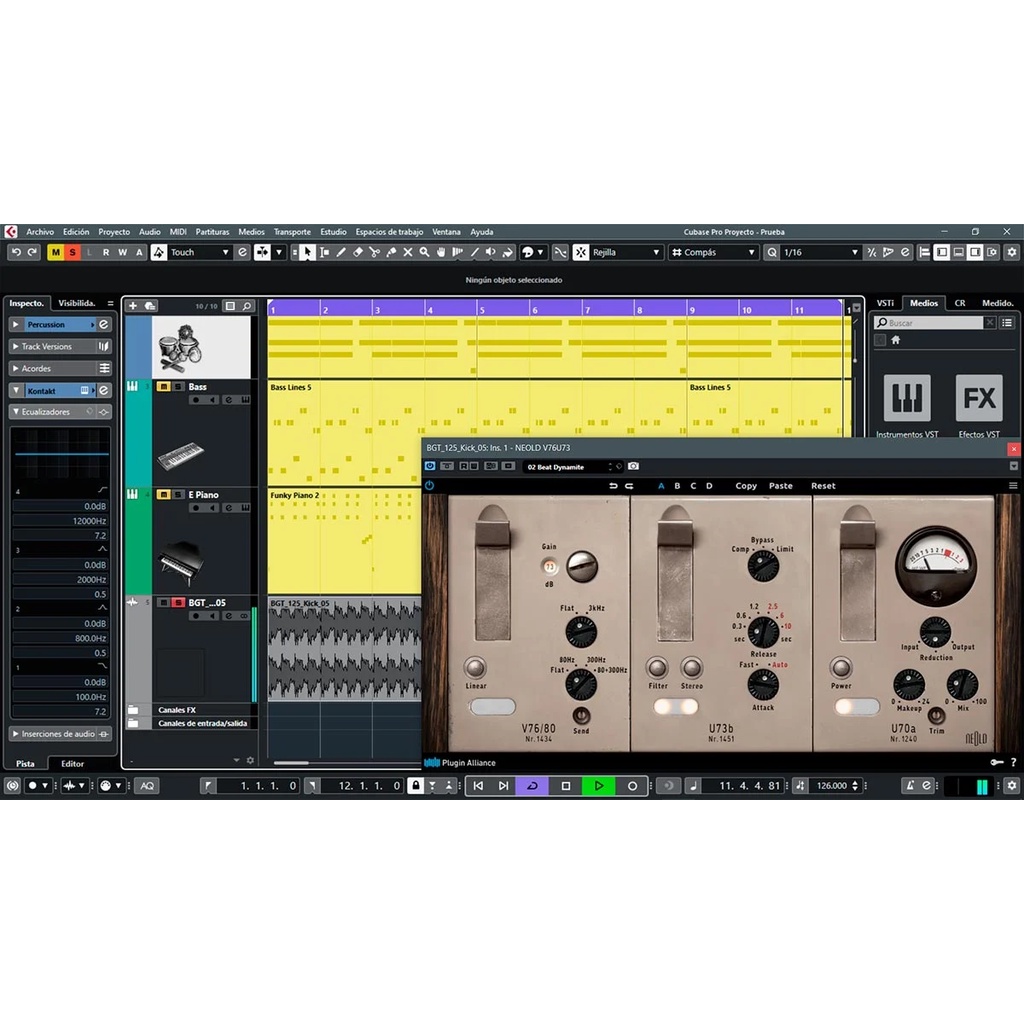Click Add Track plus button
Viewport: 1024px width, 1024px height.
pos(133,306)
